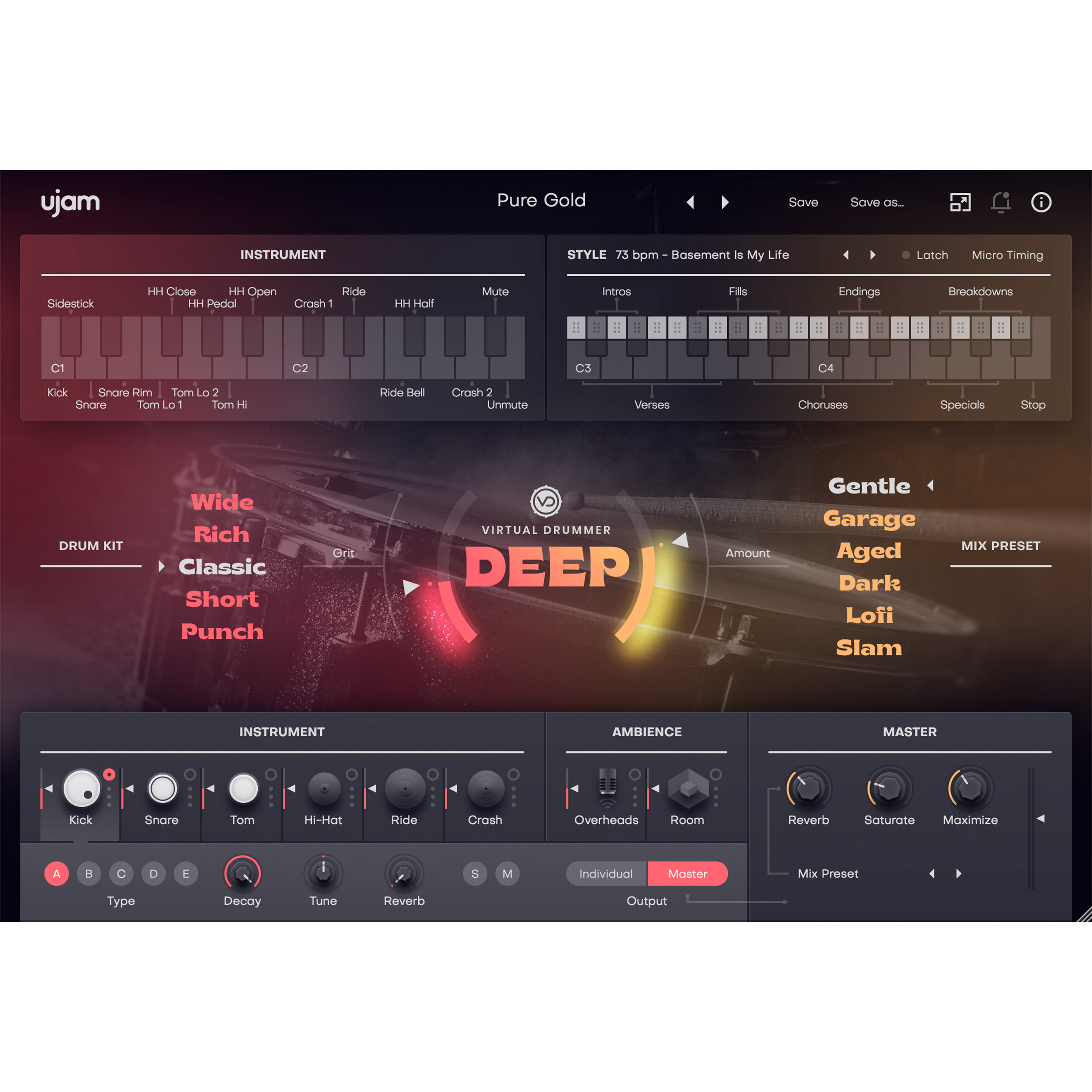This screenshot has width=1092, height=1092.
Task: Click Save as...
Action: pos(877,202)
